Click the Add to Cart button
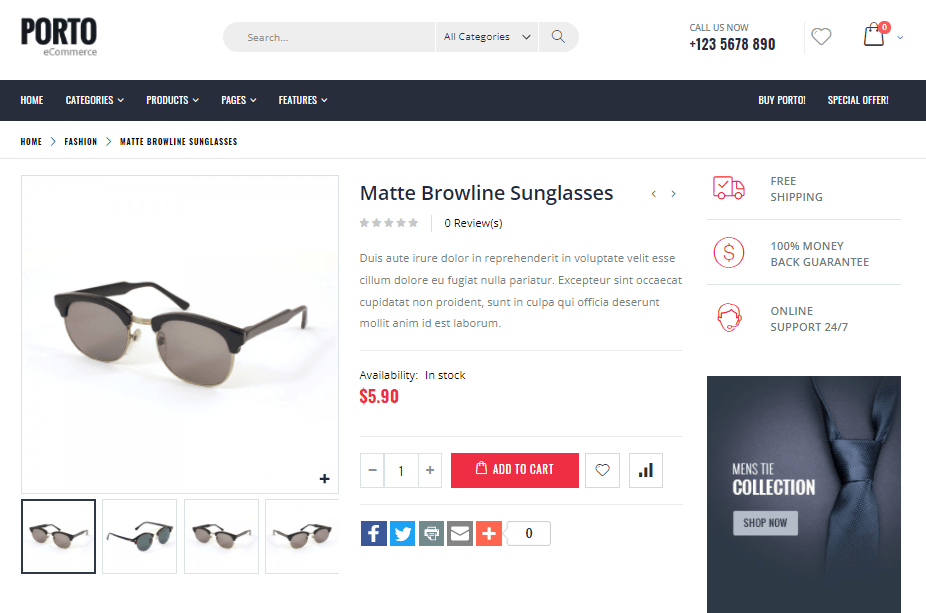 [x=515, y=470]
